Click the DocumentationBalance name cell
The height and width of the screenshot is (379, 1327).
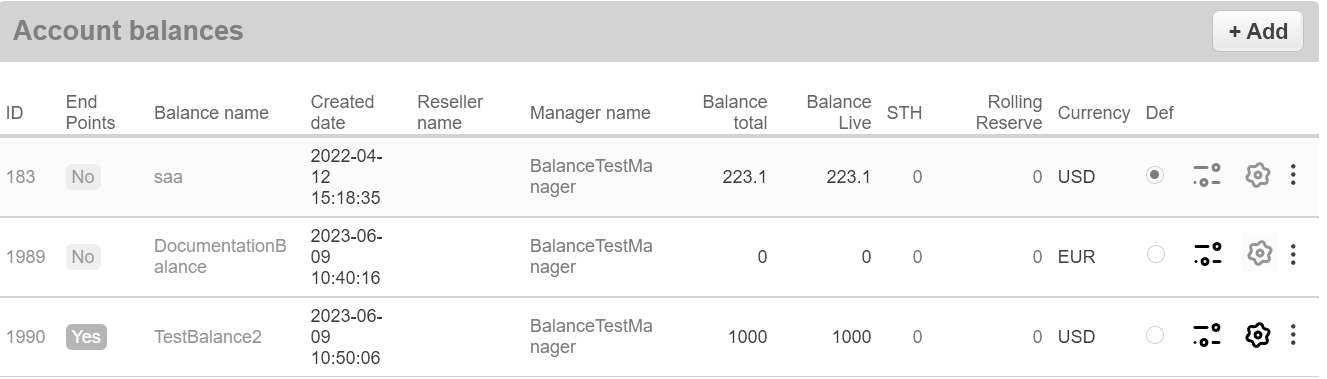pyautogui.click(x=220, y=256)
